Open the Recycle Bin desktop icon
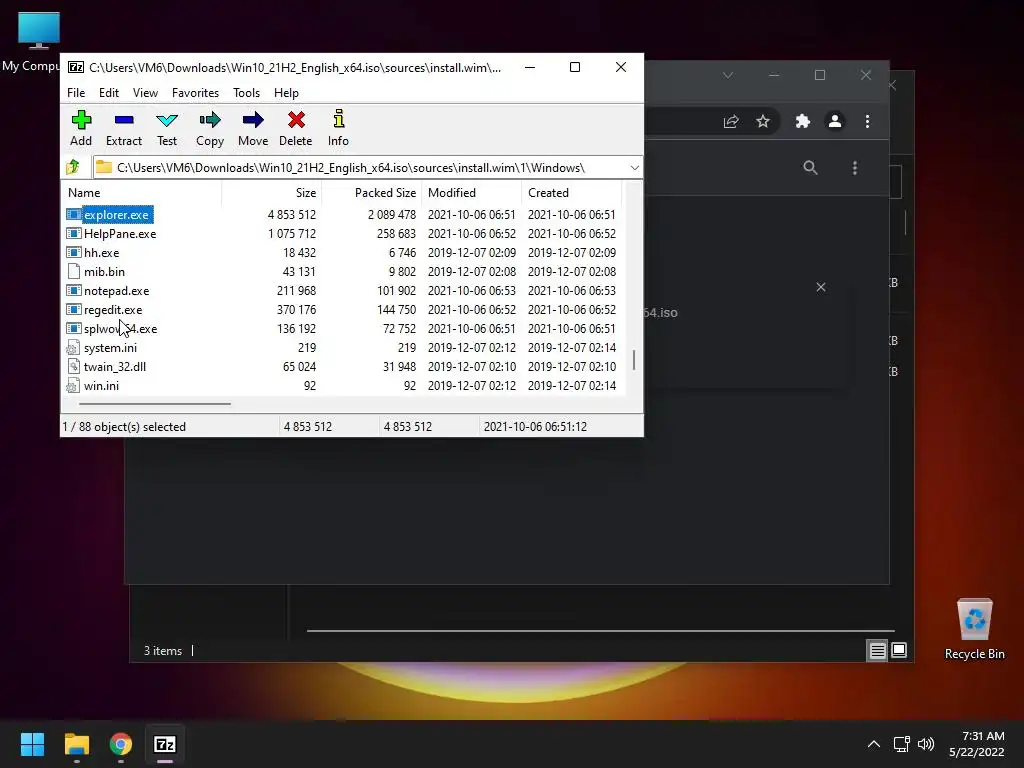Viewport: 1024px width, 768px height. [974, 628]
